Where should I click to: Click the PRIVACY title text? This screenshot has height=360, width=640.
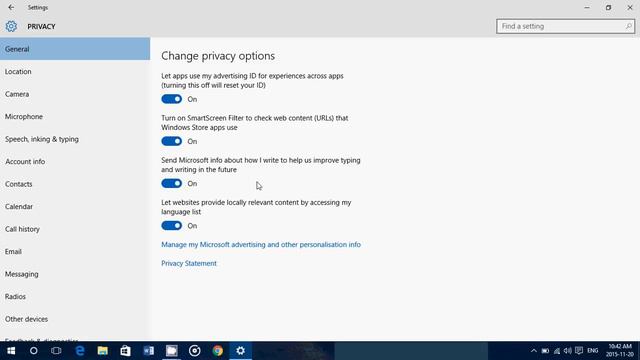[41, 27]
